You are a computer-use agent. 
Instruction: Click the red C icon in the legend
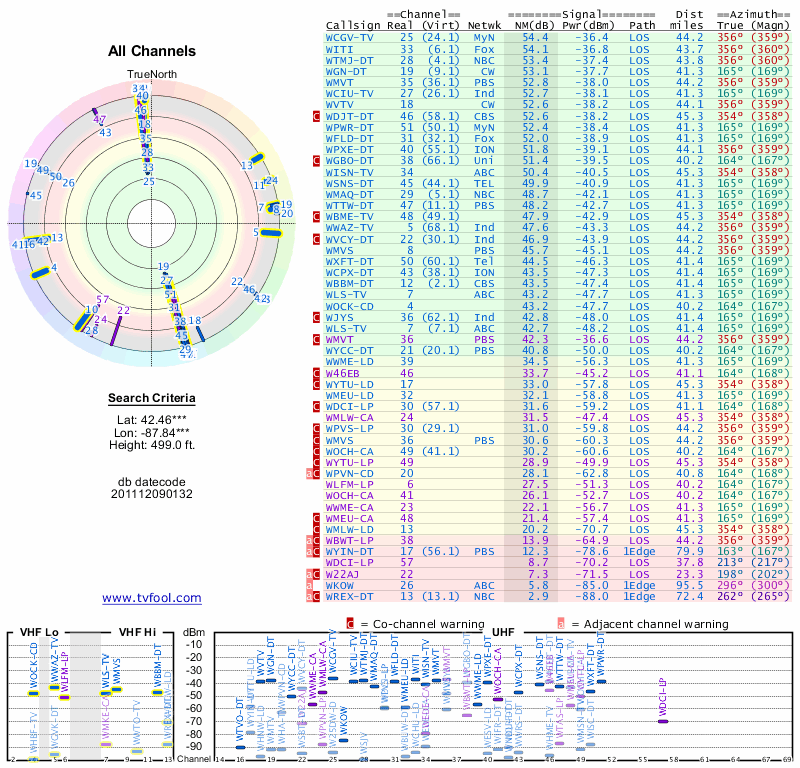point(350,624)
